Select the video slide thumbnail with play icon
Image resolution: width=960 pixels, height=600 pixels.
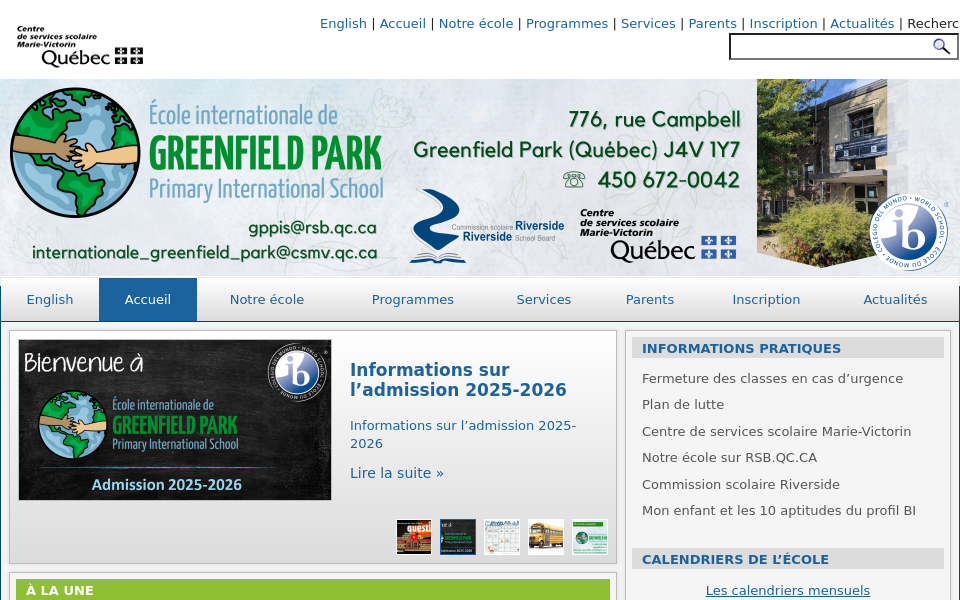point(414,537)
